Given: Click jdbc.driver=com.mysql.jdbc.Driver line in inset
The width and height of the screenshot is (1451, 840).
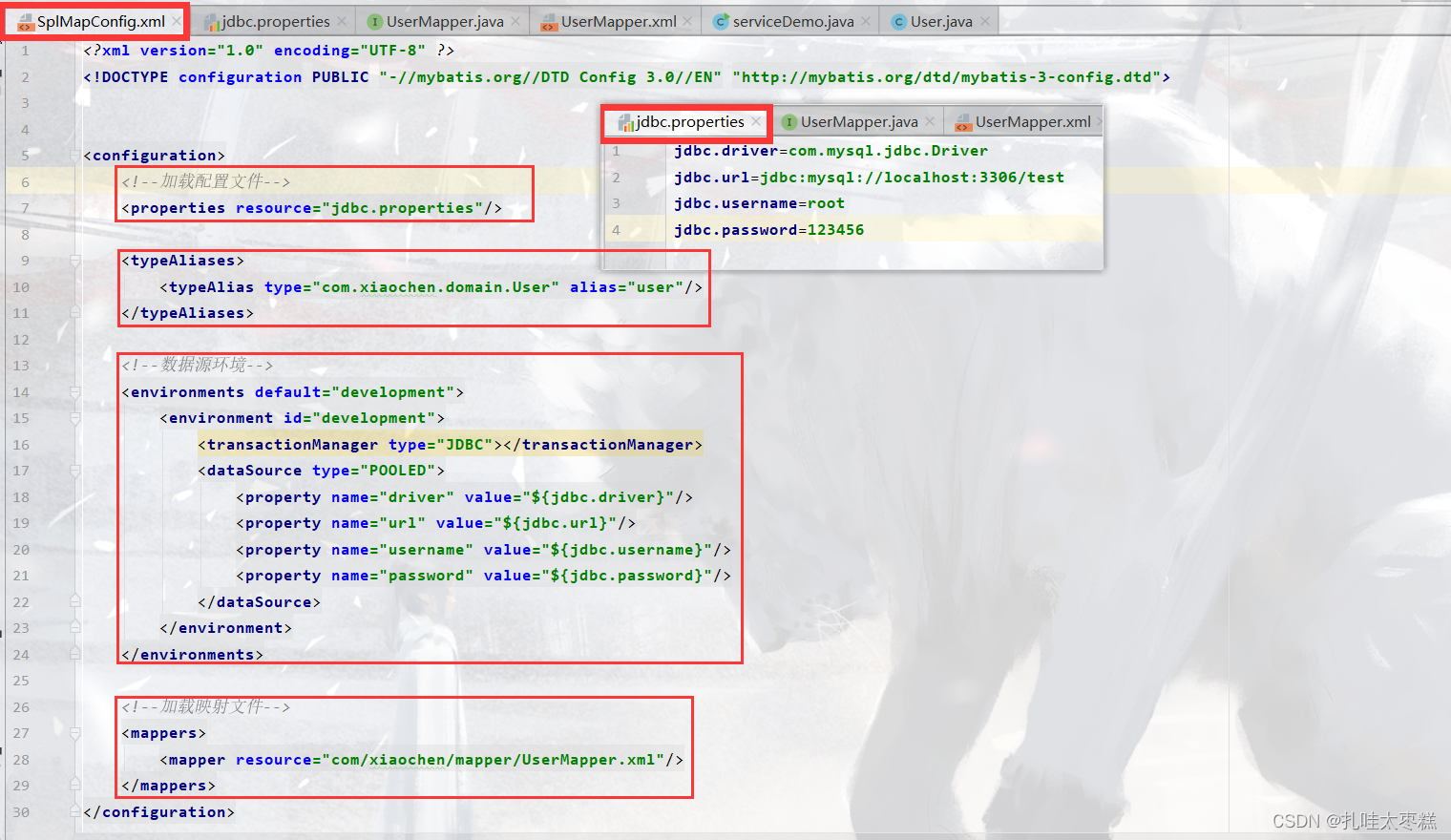Looking at the screenshot, I should pos(831,151).
